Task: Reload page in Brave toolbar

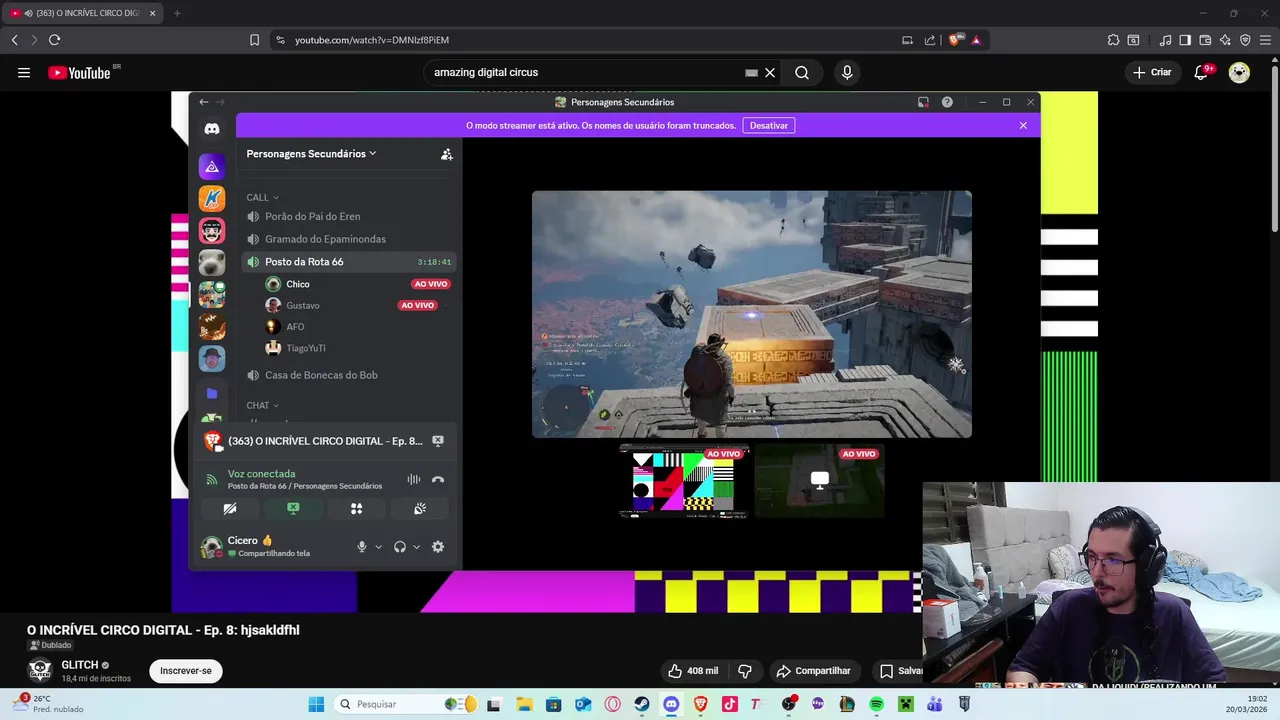Action: [54, 40]
